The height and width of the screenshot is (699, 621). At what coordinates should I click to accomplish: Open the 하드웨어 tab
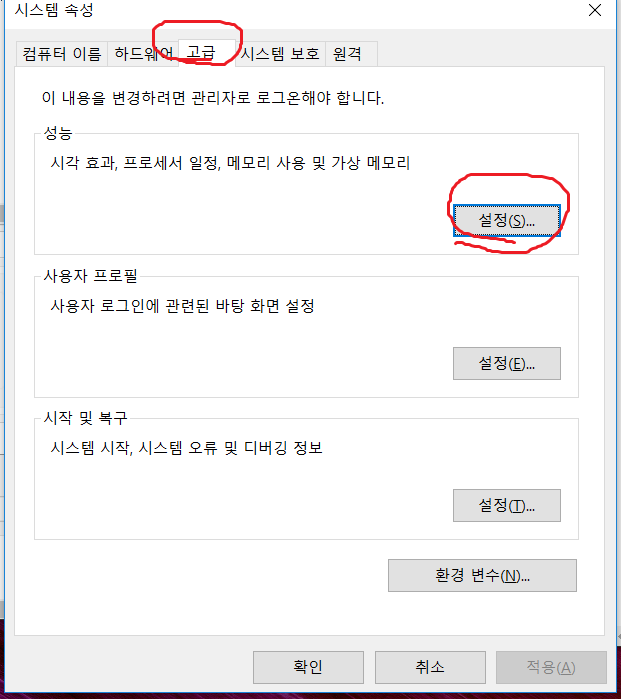143,54
